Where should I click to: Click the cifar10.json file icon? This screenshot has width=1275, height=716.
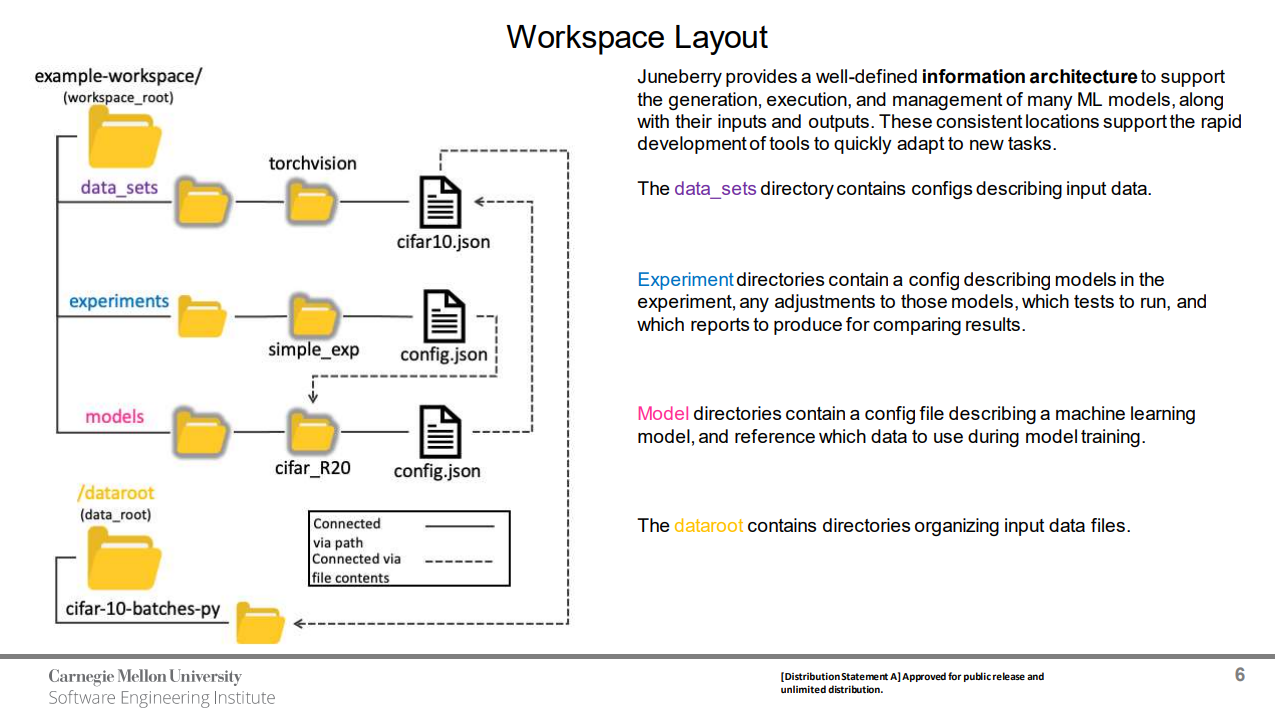tap(440, 203)
